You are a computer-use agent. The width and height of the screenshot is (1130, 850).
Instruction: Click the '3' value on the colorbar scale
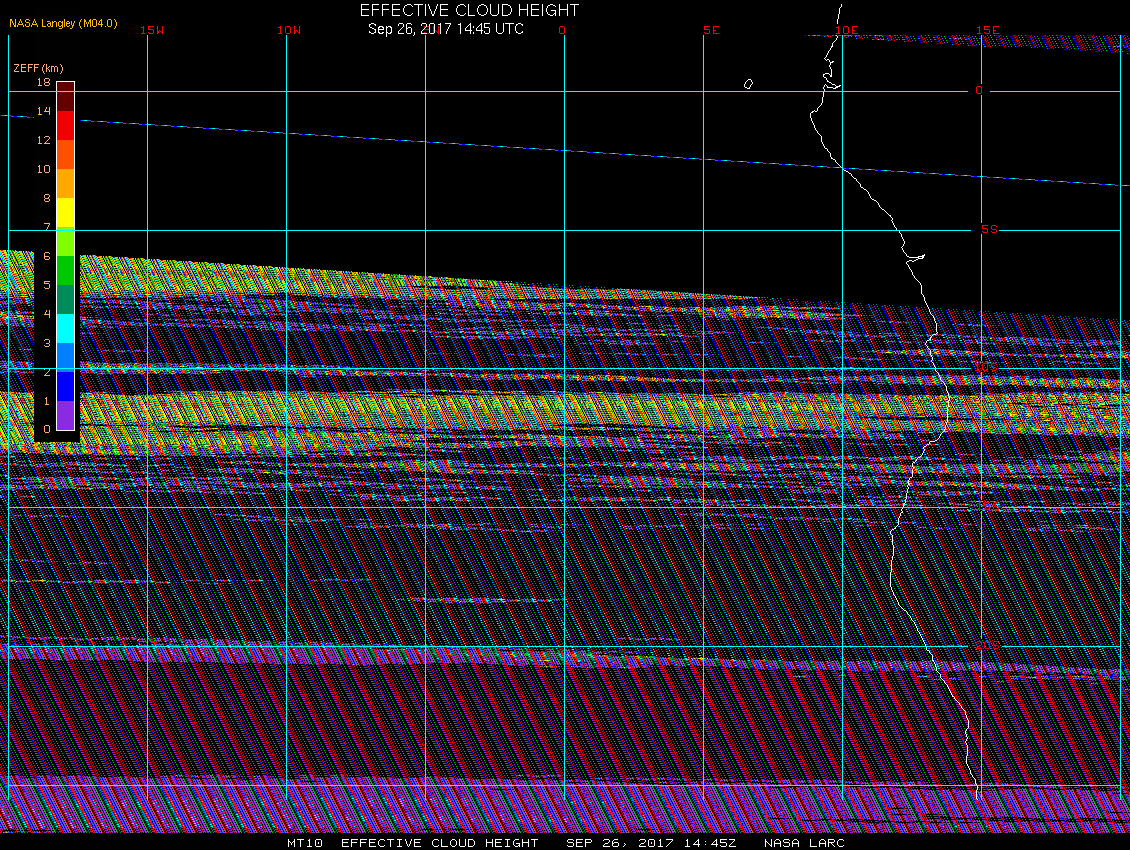[47, 343]
